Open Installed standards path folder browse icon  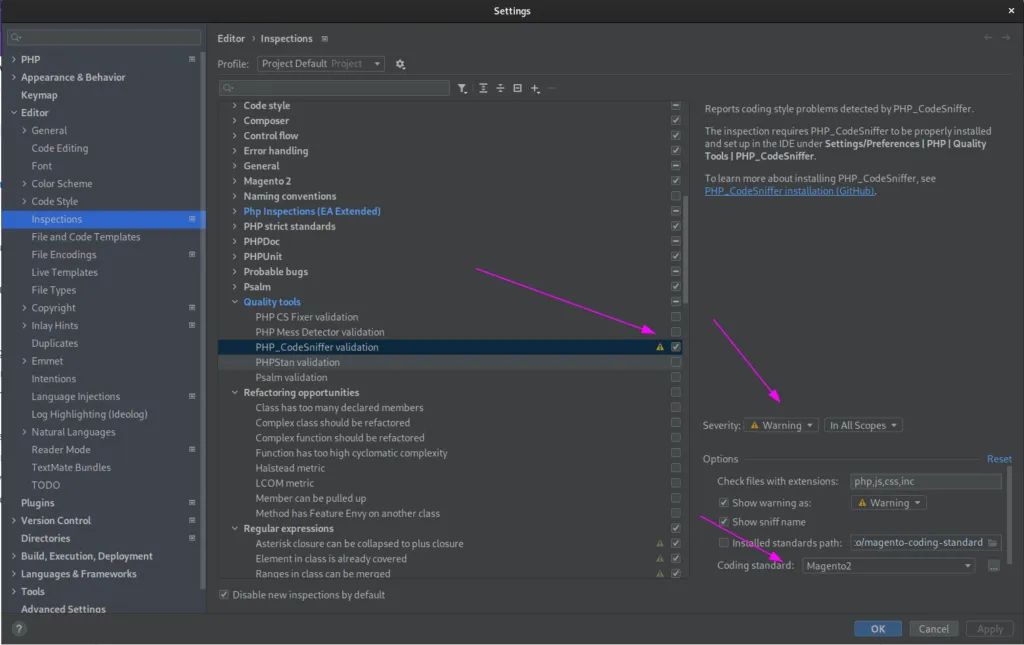click(992, 542)
